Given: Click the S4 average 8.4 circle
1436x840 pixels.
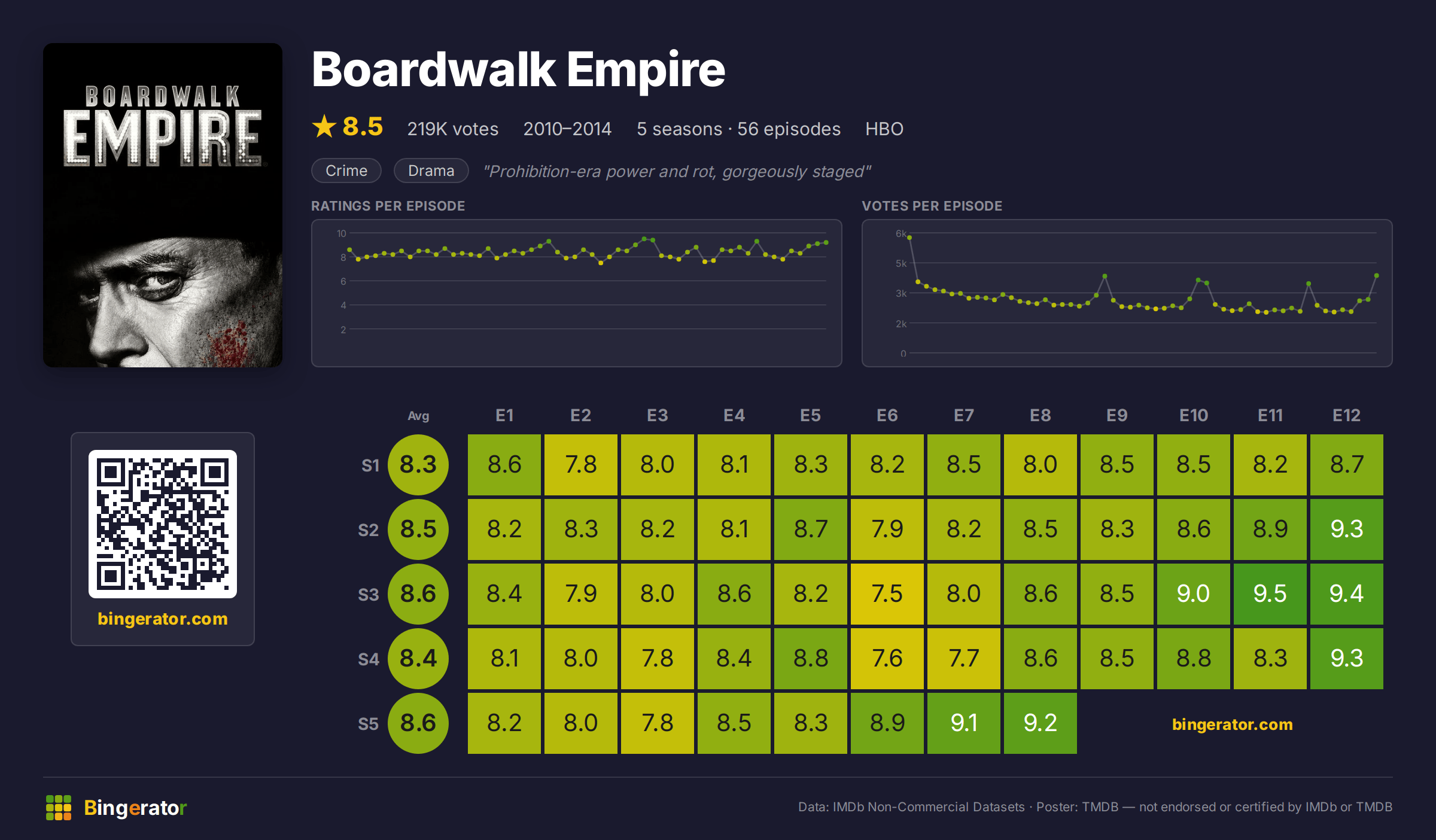Looking at the screenshot, I should [x=418, y=659].
